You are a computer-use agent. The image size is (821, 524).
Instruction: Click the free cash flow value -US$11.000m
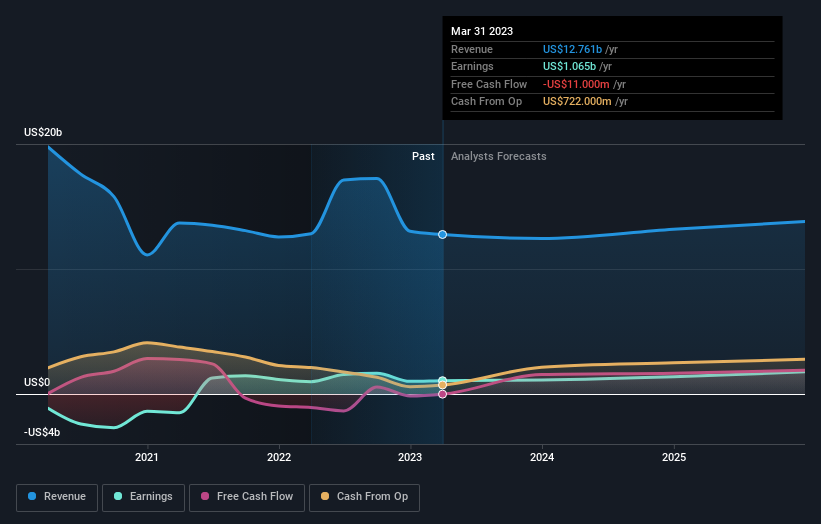[x=576, y=84]
